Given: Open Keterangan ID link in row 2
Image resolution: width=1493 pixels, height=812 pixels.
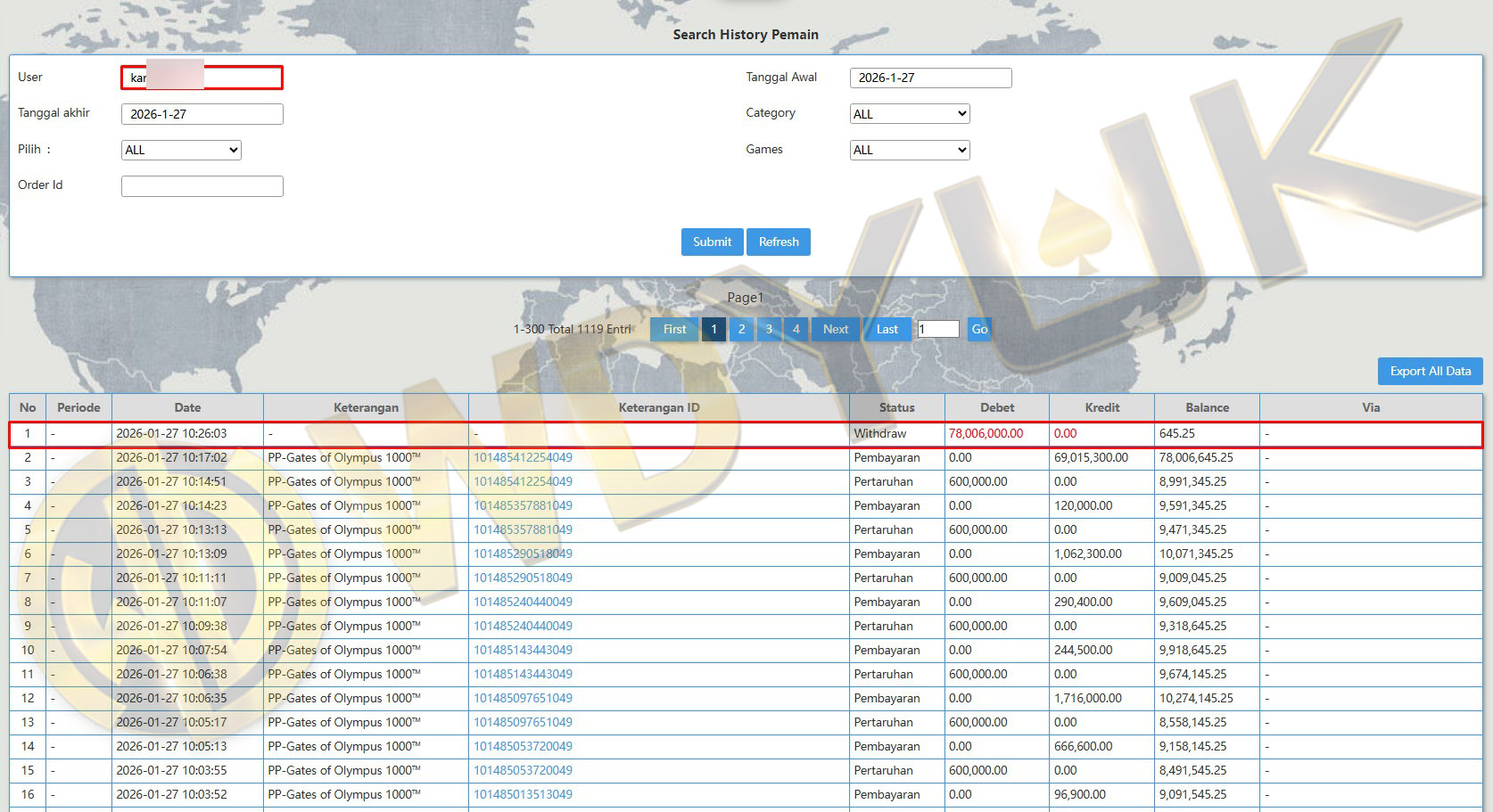Looking at the screenshot, I should pyautogui.click(x=523, y=457).
